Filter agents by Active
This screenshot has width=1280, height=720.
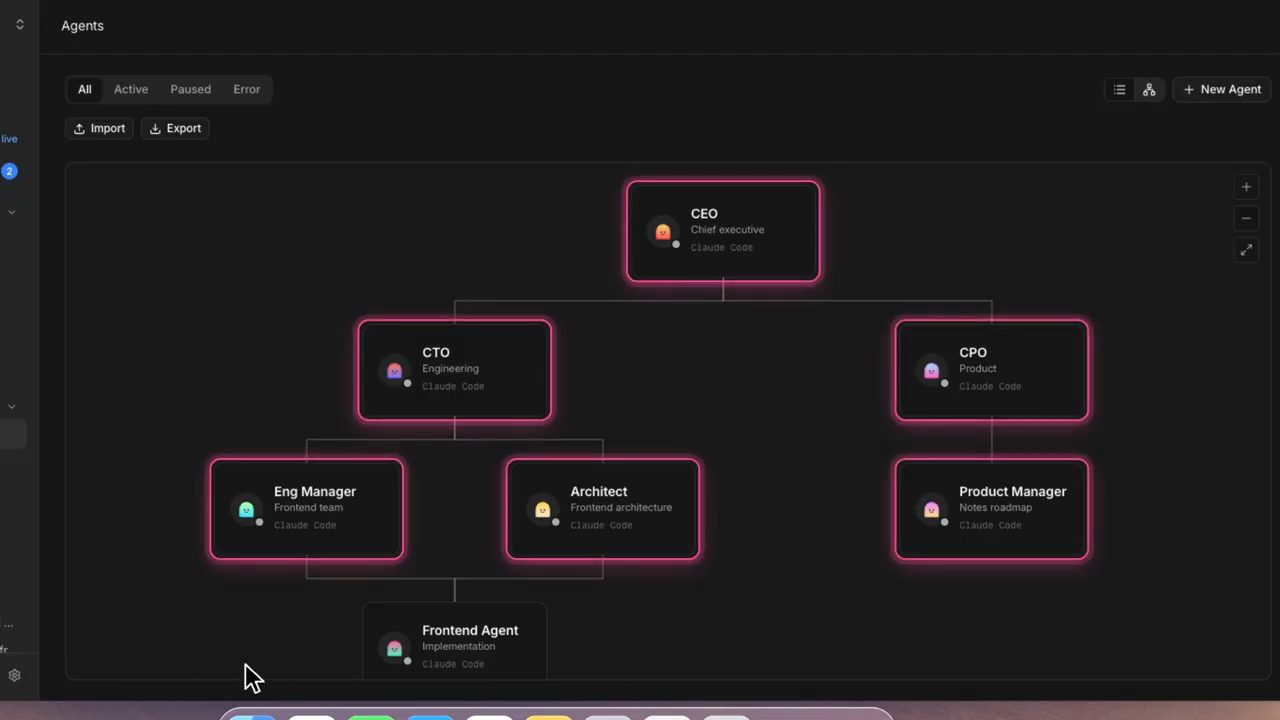tap(131, 90)
